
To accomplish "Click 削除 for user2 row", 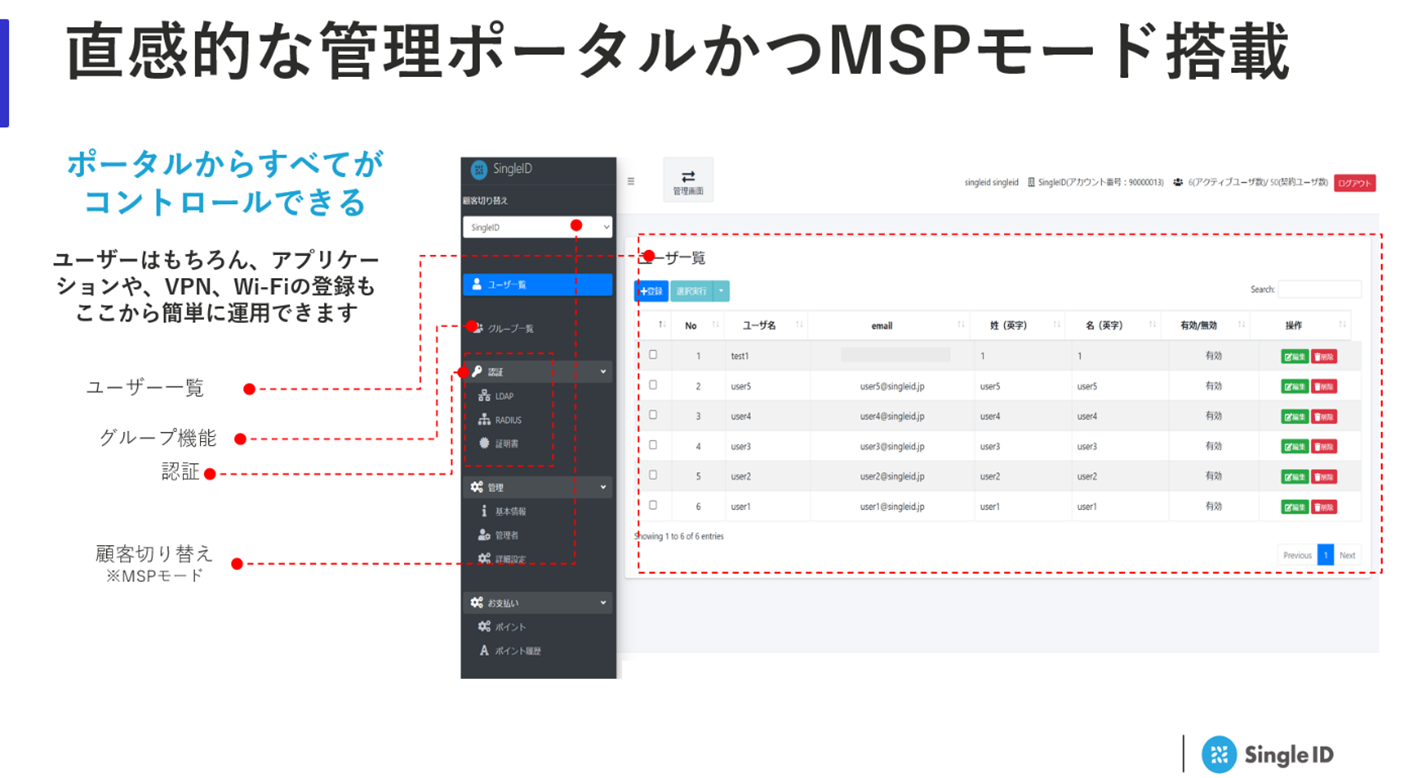I will coord(1324,476).
